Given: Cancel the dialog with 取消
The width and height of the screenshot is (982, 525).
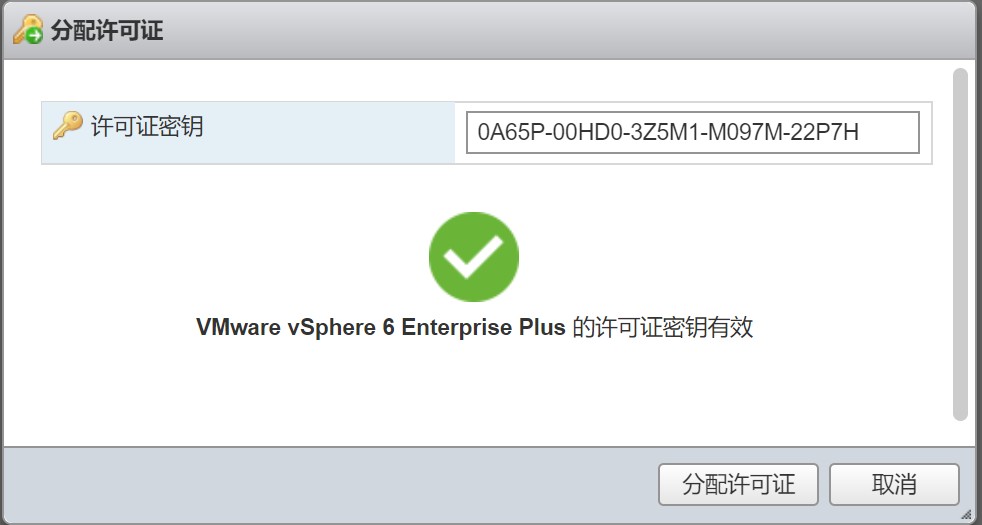Looking at the screenshot, I should tap(894, 485).
